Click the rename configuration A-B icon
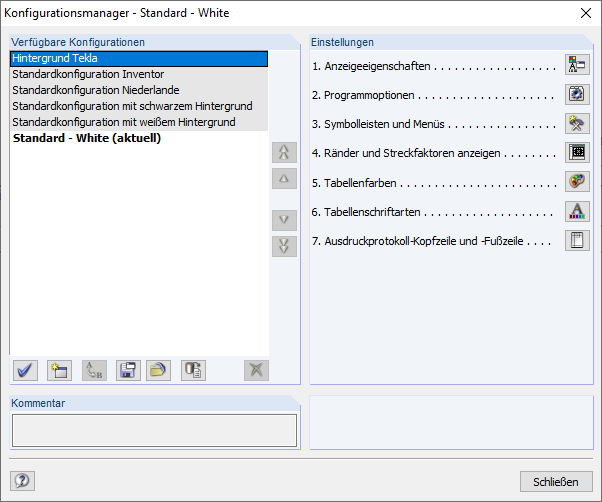Viewport: 602px width, 502px height. (x=94, y=370)
